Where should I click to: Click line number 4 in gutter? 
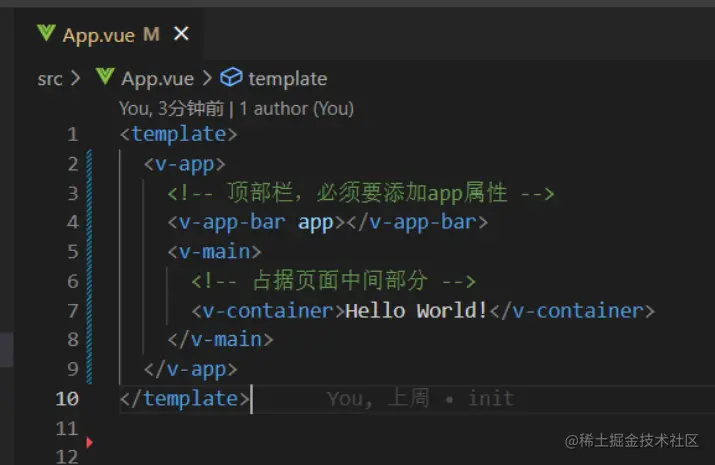tap(73, 222)
